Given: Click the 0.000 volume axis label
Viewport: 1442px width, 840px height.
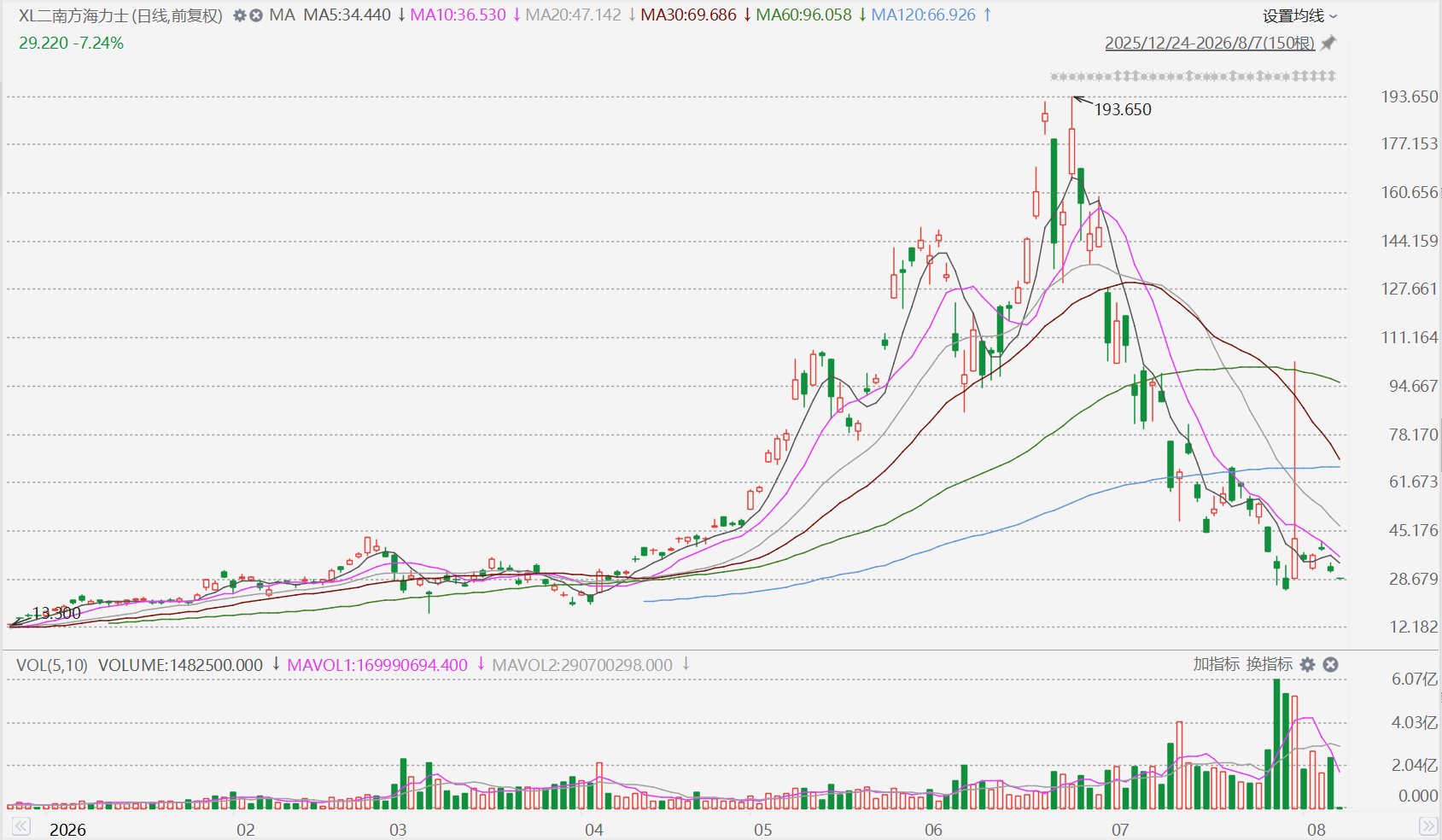Looking at the screenshot, I should pos(1418,796).
